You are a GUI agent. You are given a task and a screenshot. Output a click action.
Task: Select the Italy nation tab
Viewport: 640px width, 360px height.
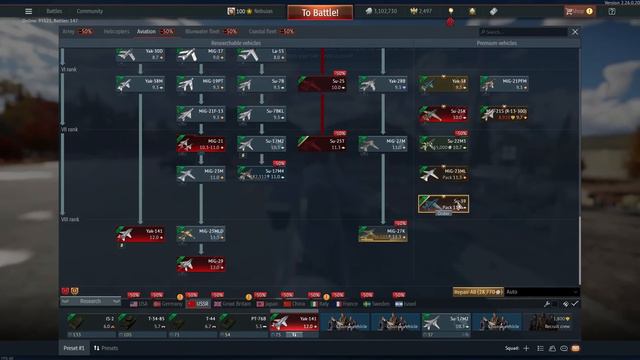pyautogui.click(x=320, y=304)
